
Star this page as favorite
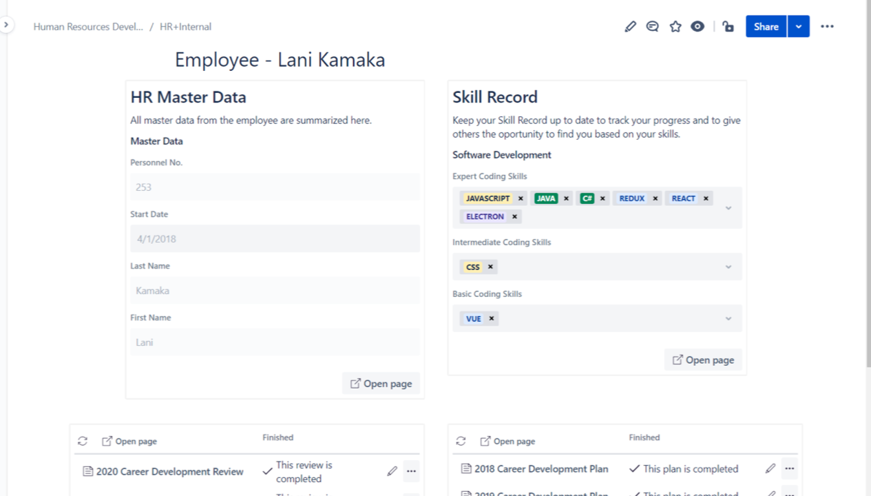(x=675, y=27)
